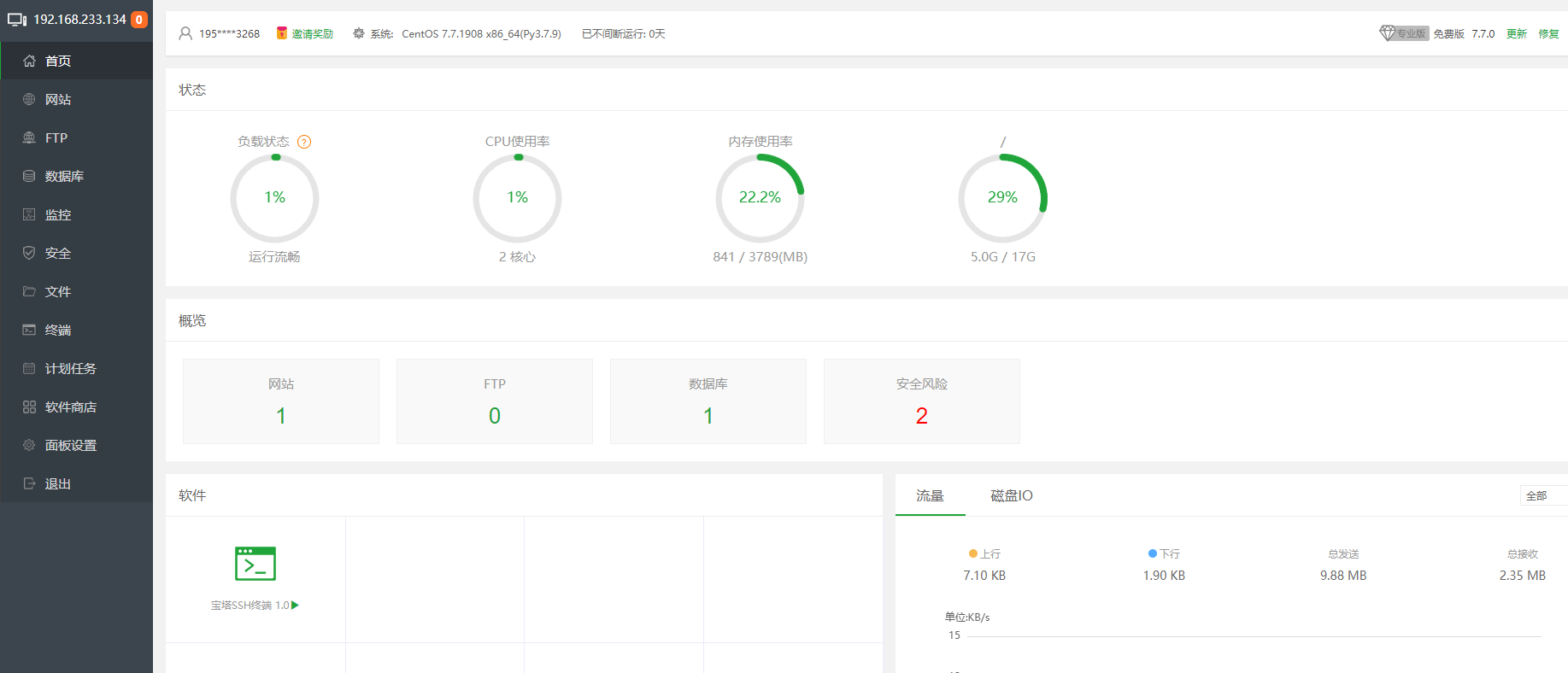Click the FTP icon in the sidebar

point(29,138)
